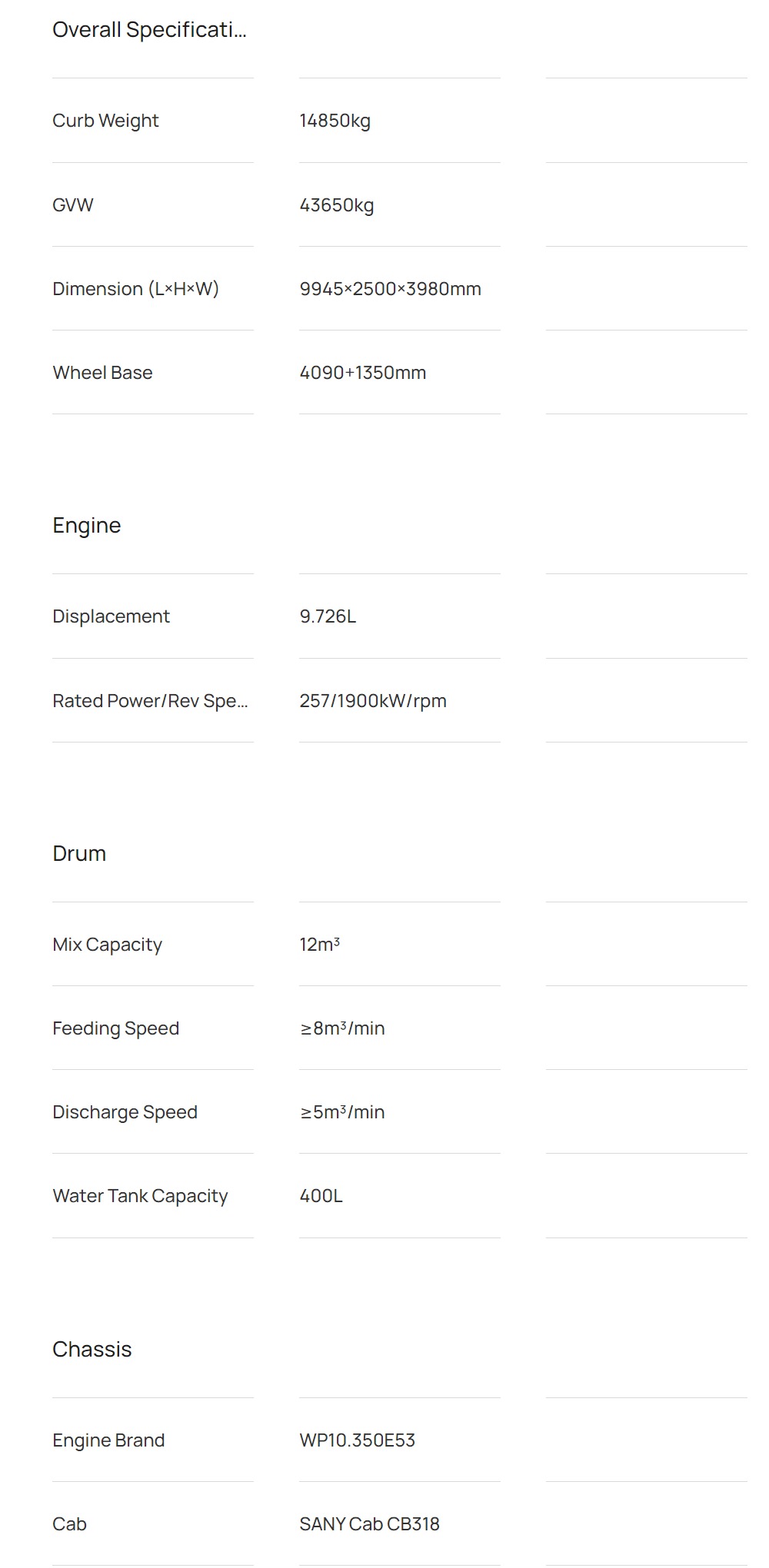Click the 43650kg GVW value
Viewport: 769px width, 1568px height.
[337, 205]
